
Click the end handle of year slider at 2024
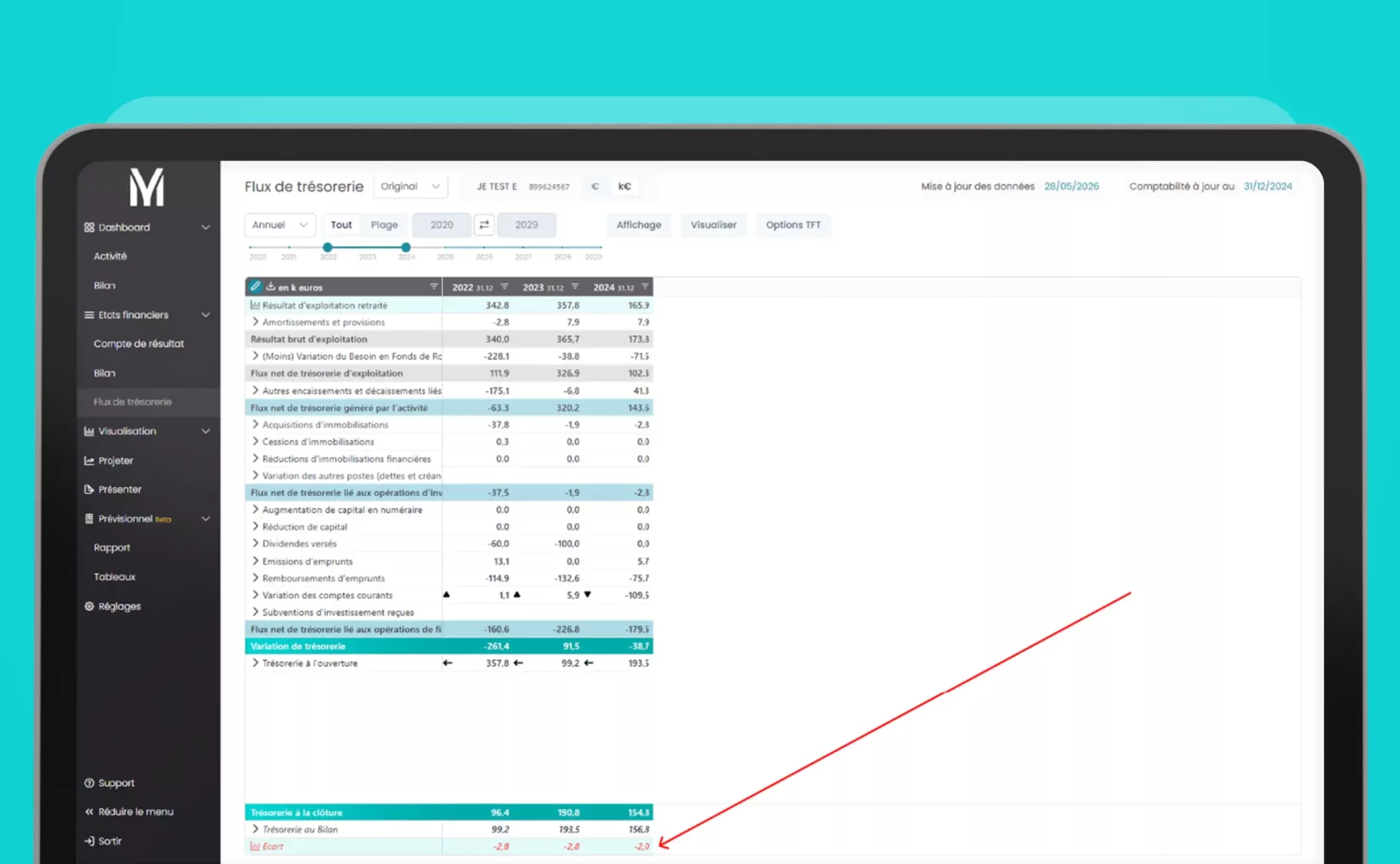(406, 247)
